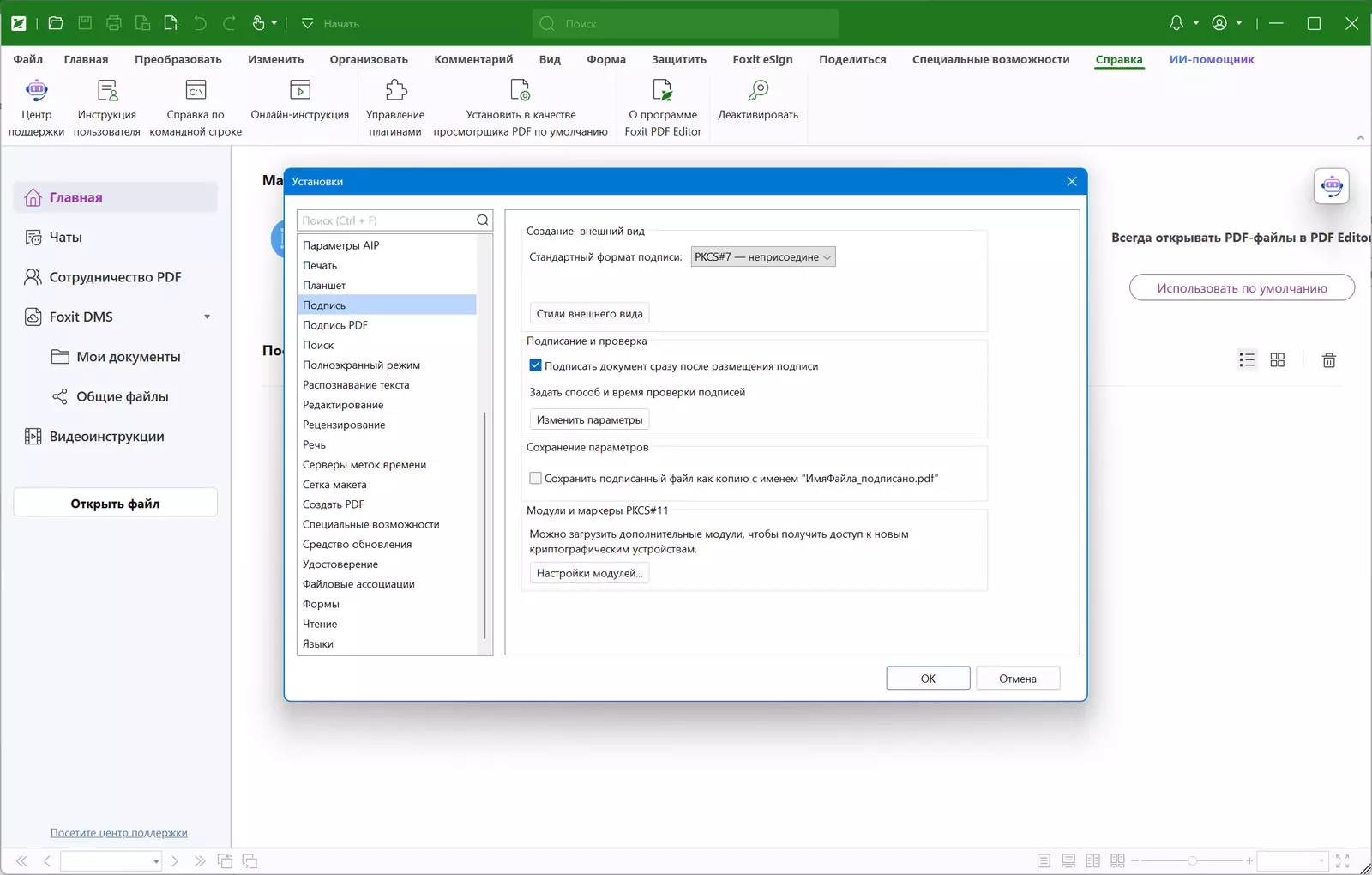This screenshot has height=875, width=1372.
Task: Click the notifications bell icon
Action: coord(1176,23)
